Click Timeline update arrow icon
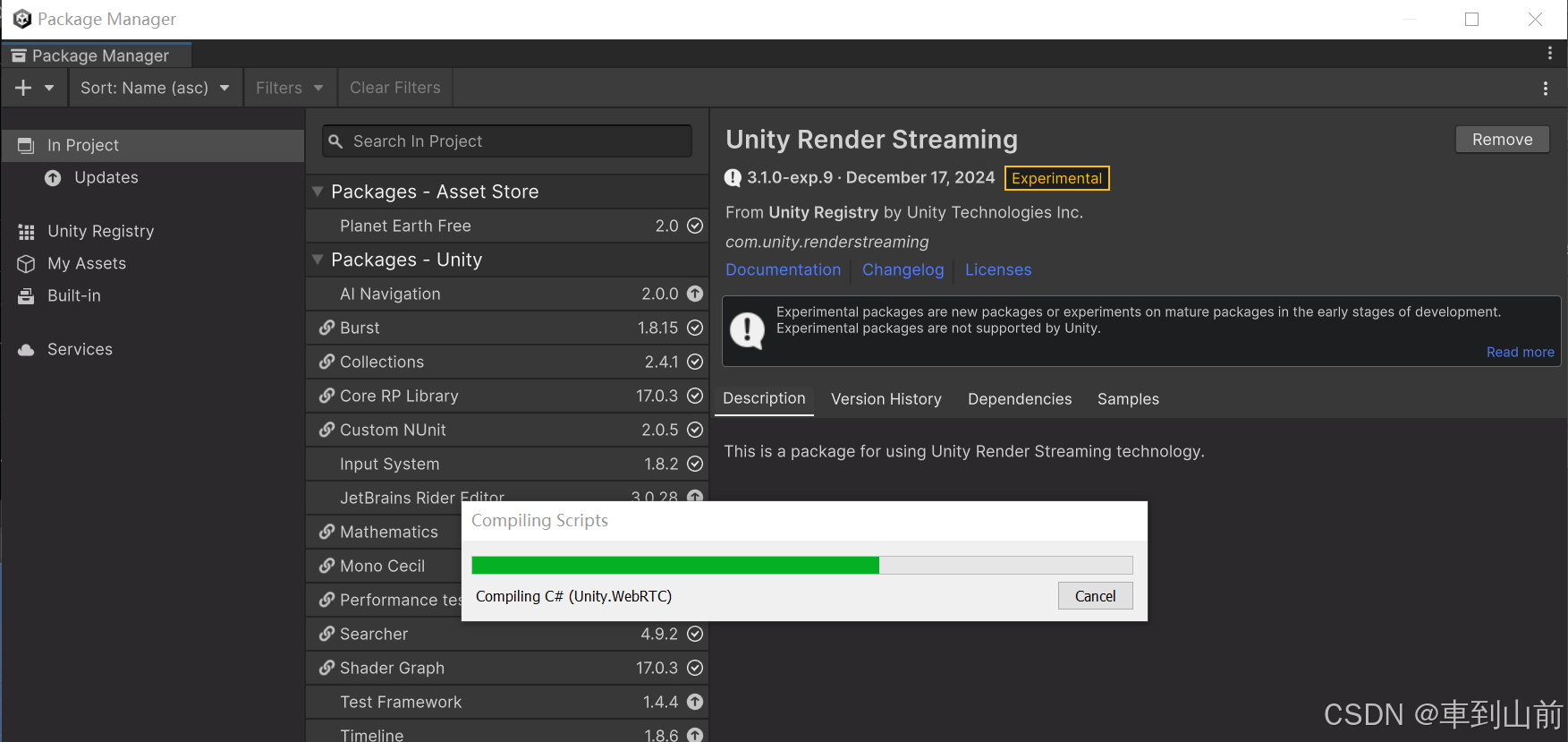The width and height of the screenshot is (1568, 742). (x=695, y=735)
